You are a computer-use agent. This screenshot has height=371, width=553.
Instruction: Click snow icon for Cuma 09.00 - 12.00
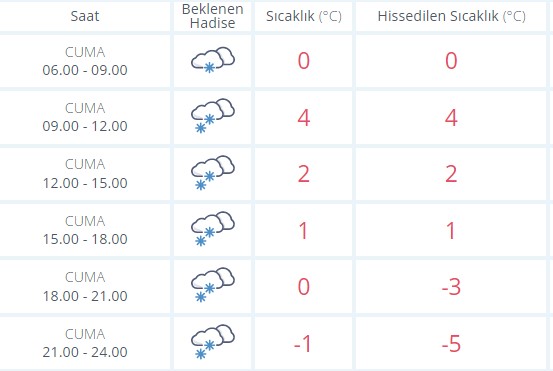pos(213,116)
